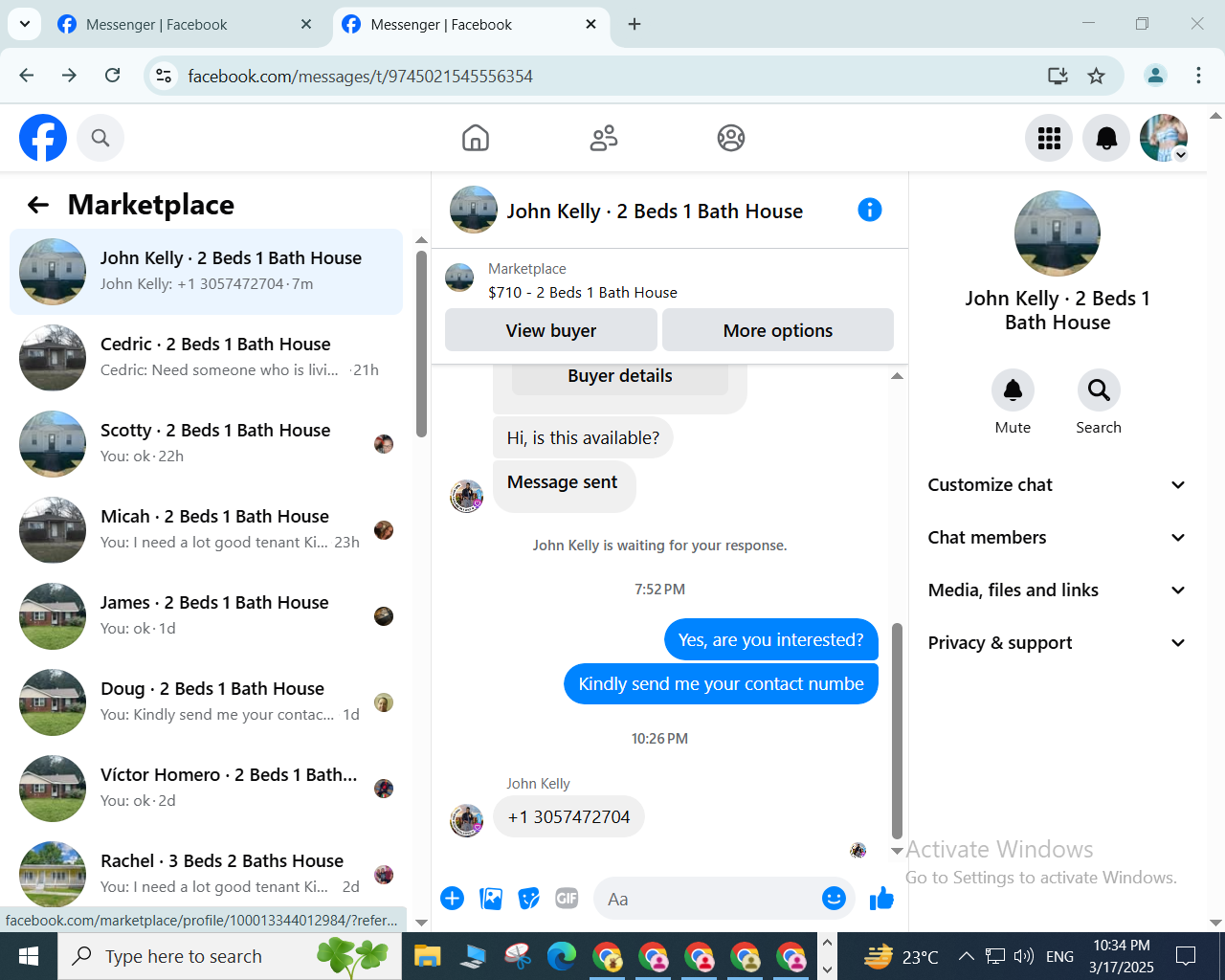The height and width of the screenshot is (980, 1225).
Task: Expand the Chat members section
Action: pyautogui.click(x=1058, y=538)
